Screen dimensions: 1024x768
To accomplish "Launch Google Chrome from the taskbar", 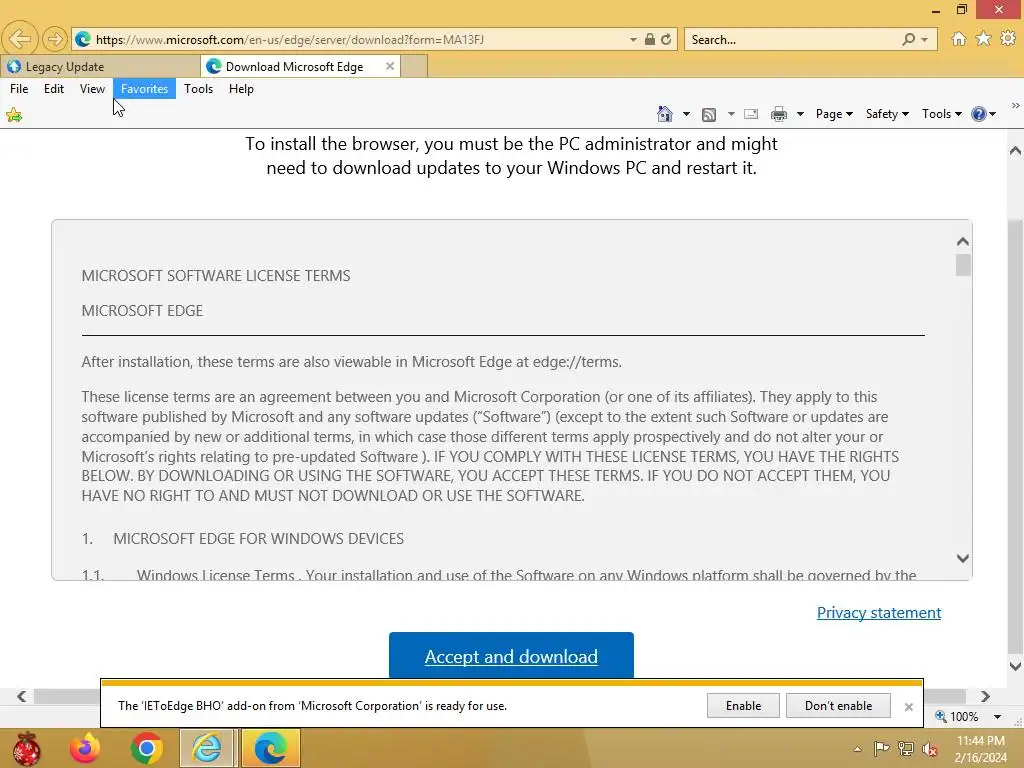I will (146, 748).
